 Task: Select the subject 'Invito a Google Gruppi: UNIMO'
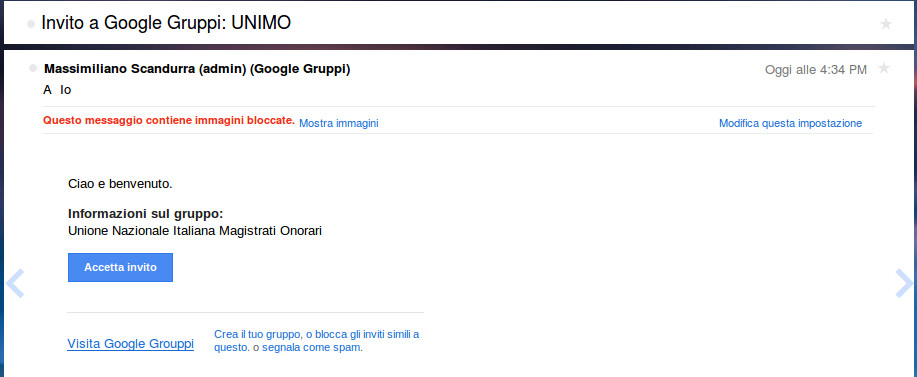coord(166,23)
